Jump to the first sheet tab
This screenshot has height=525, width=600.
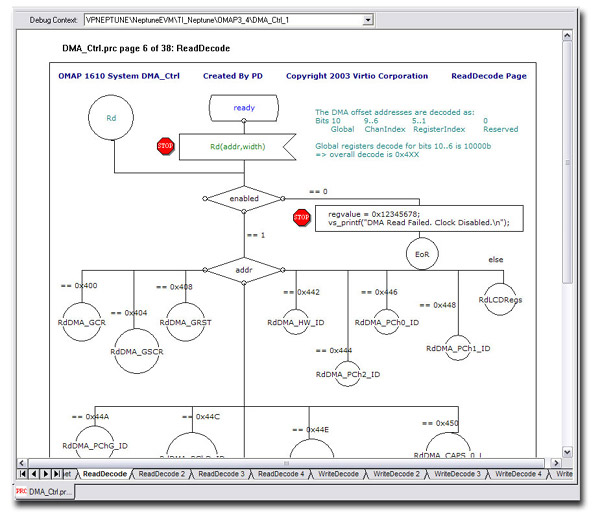(23, 473)
